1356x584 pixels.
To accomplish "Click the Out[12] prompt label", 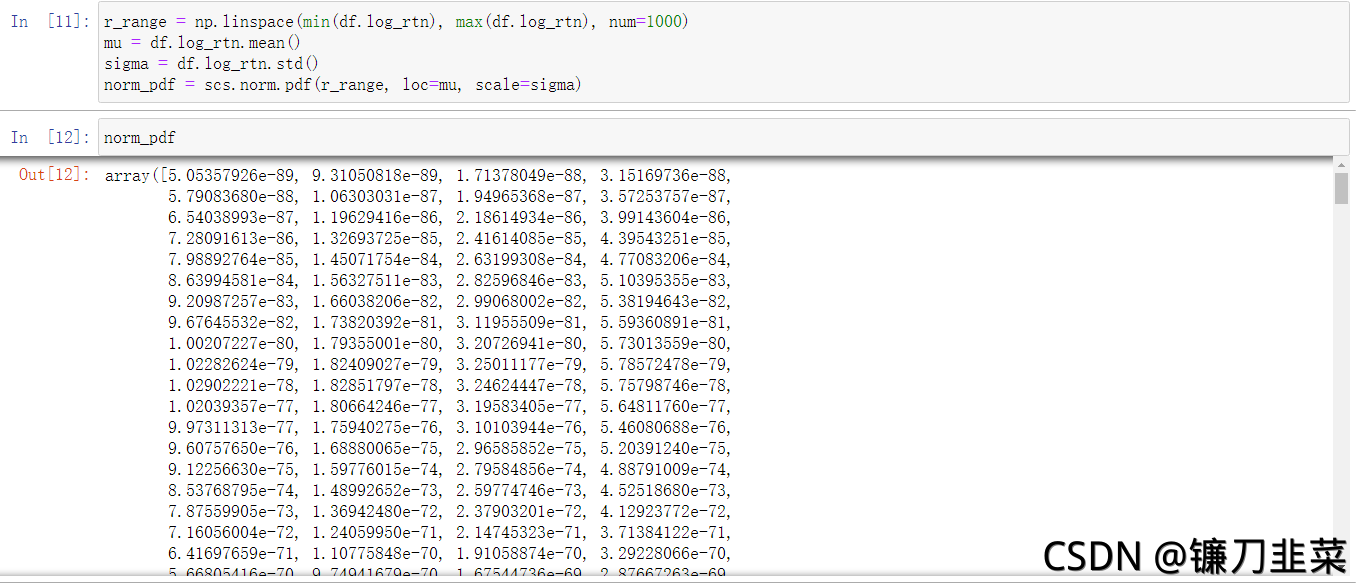I will click(54, 175).
